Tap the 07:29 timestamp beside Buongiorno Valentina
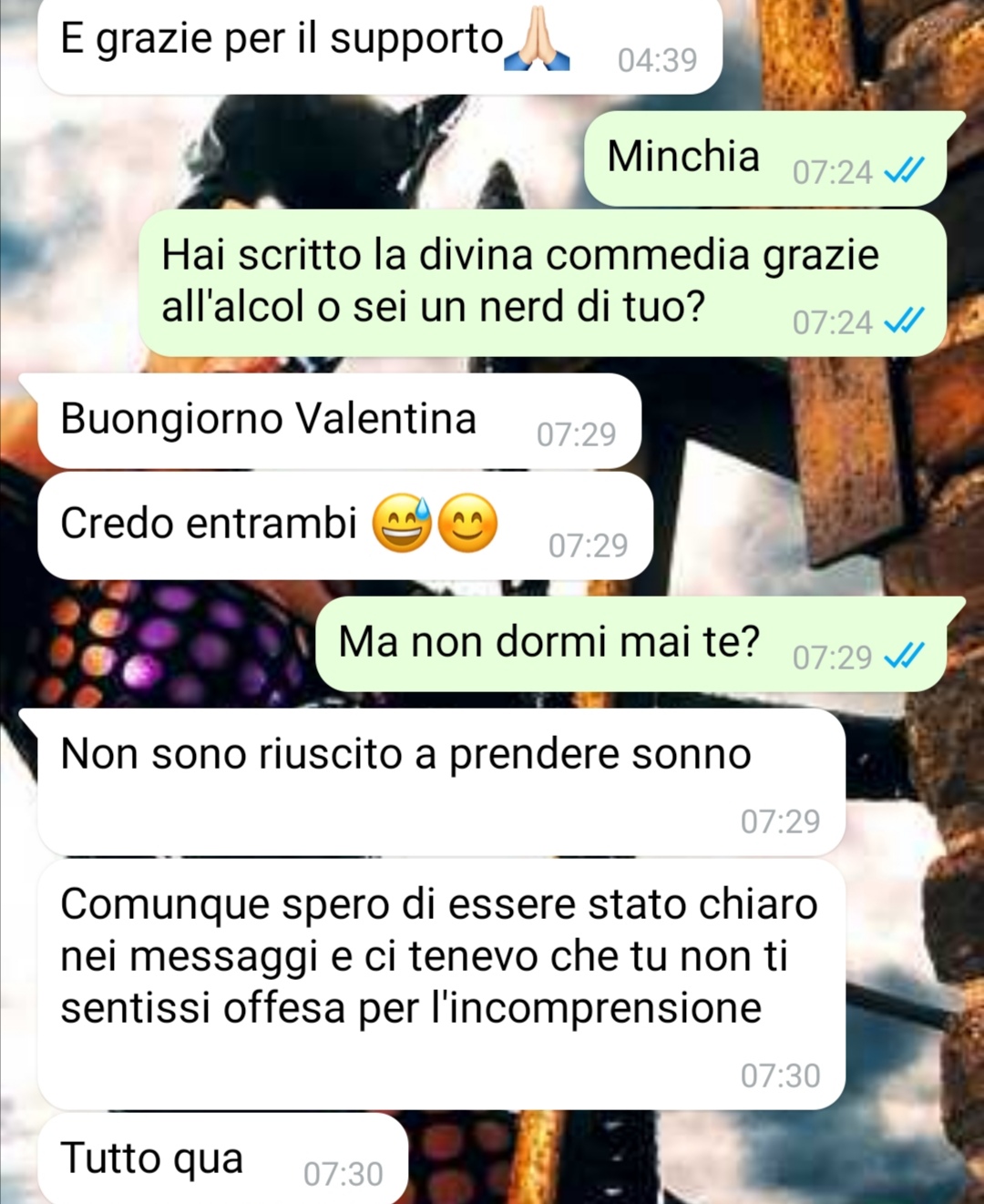 [576, 434]
